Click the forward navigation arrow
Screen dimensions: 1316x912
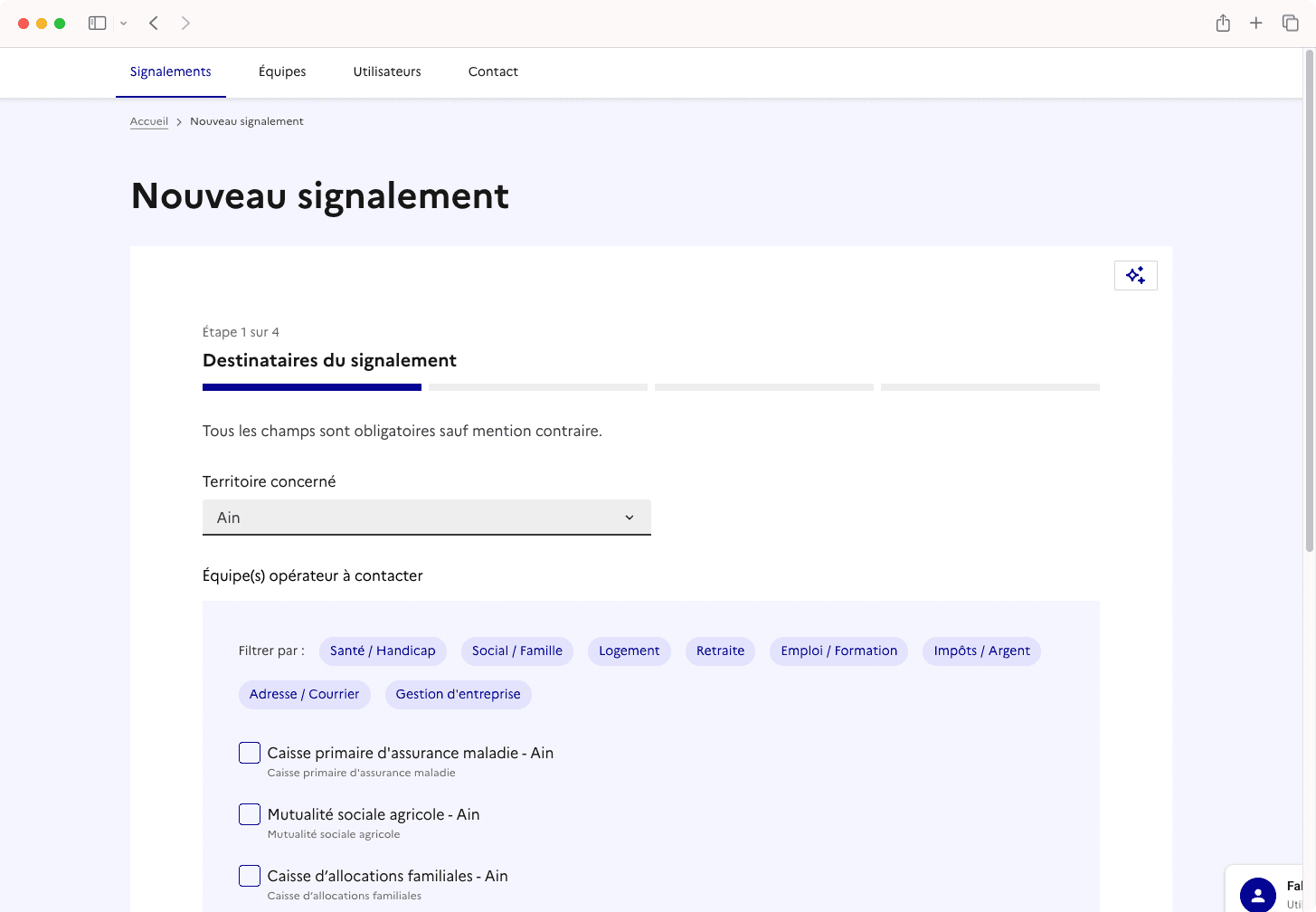185,23
